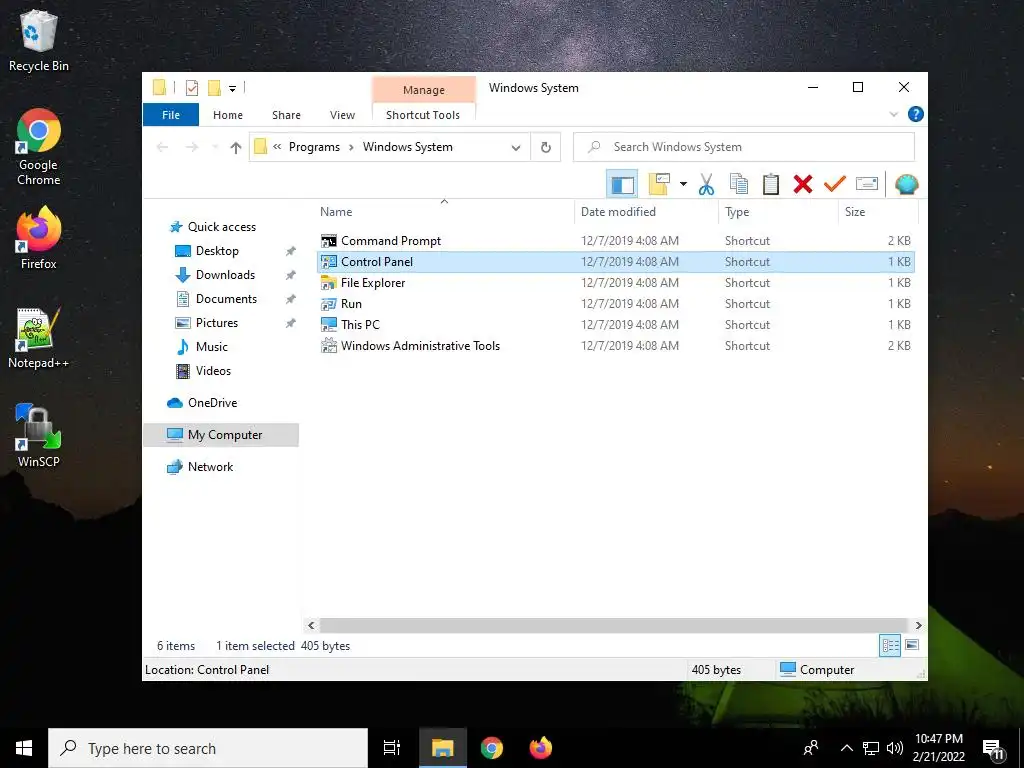Click the orange checkmark Properties icon
This screenshot has width=1024, height=768.
[835, 184]
